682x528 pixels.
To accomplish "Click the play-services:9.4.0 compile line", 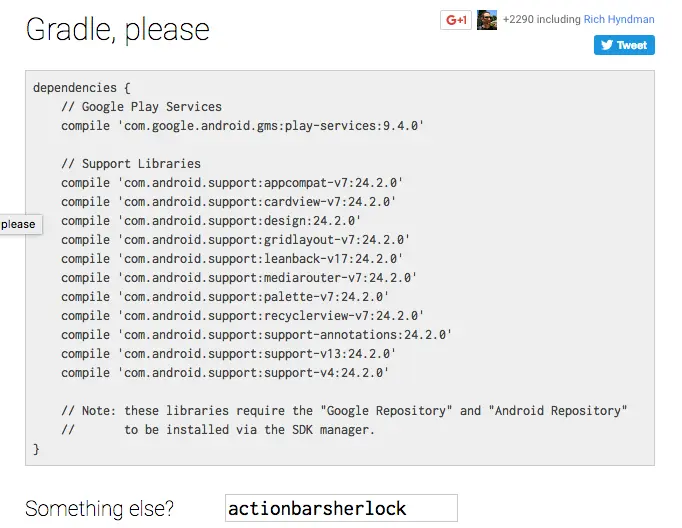I will [242, 126].
